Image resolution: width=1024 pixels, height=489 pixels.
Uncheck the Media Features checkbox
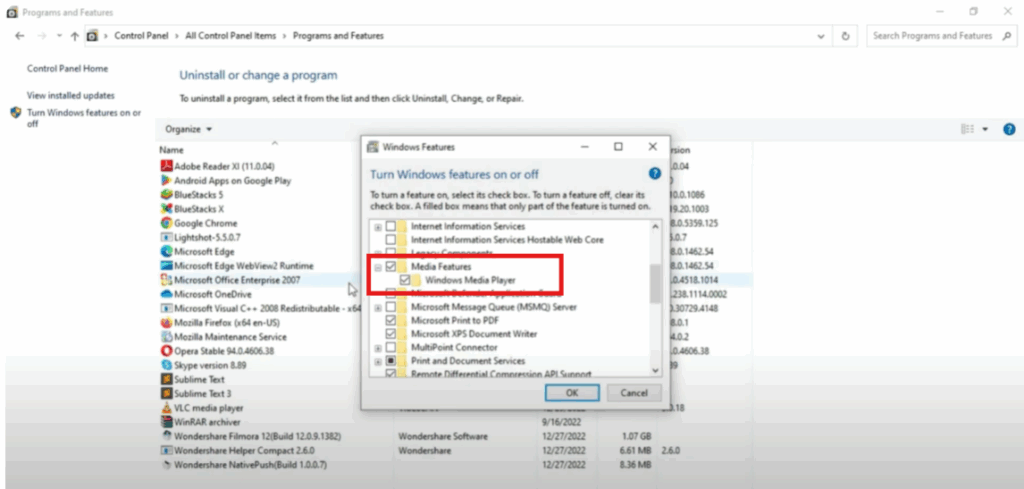tap(391, 266)
